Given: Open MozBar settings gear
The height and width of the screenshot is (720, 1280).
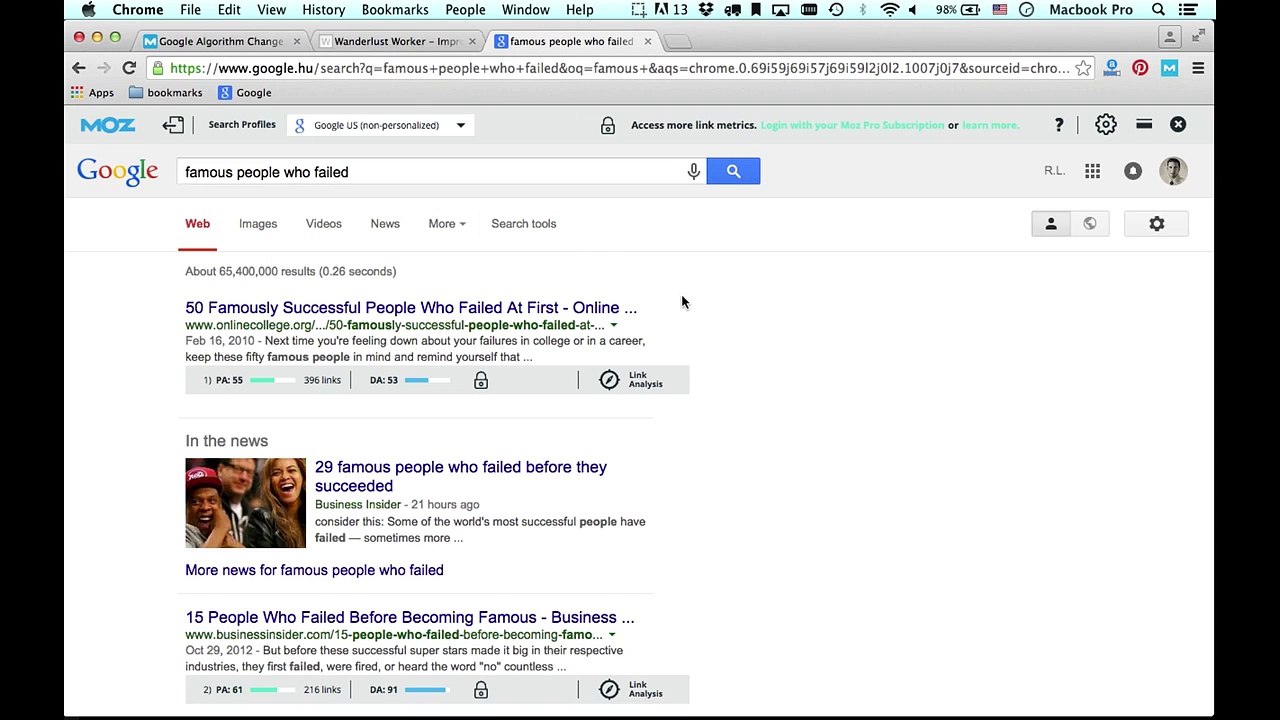Looking at the screenshot, I should [1105, 124].
